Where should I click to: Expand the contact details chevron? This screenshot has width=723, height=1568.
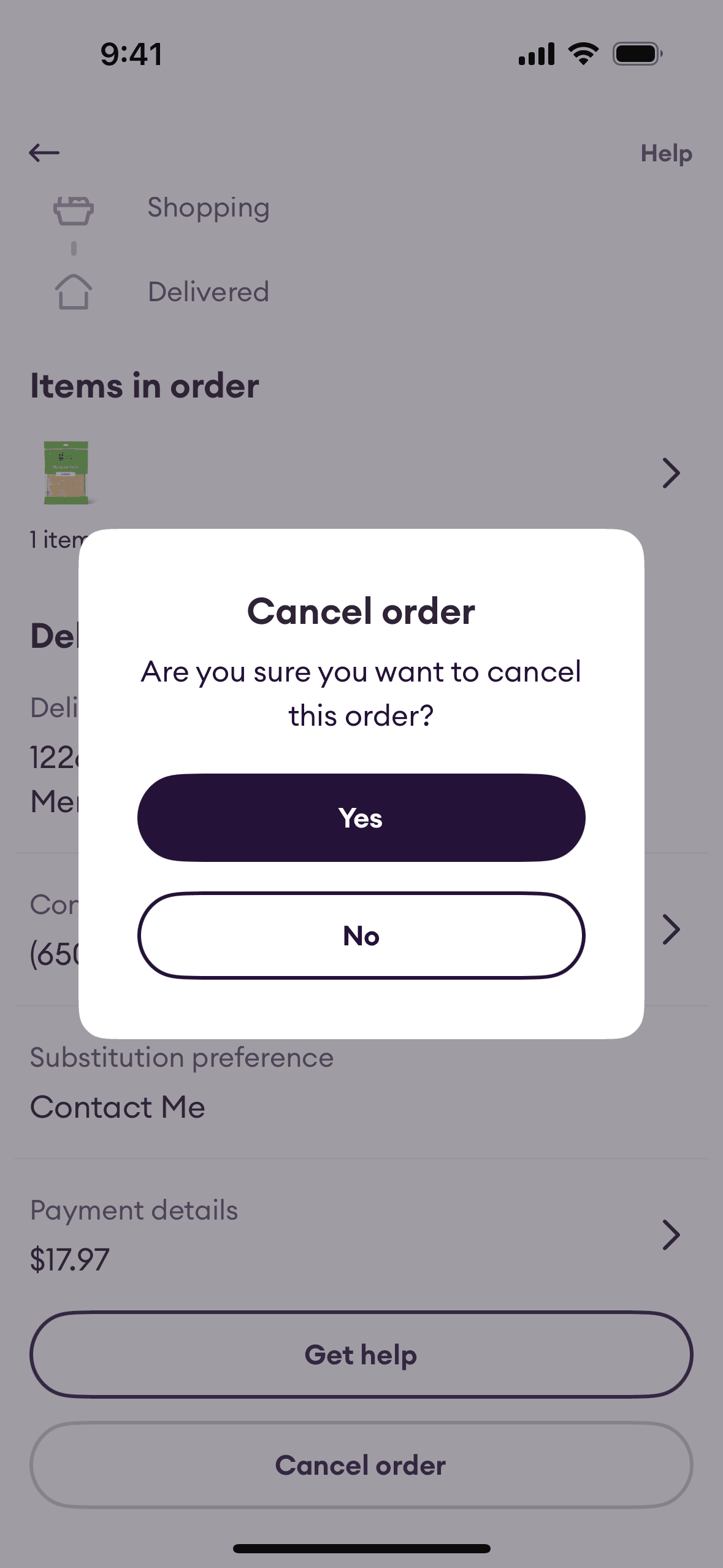671,929
